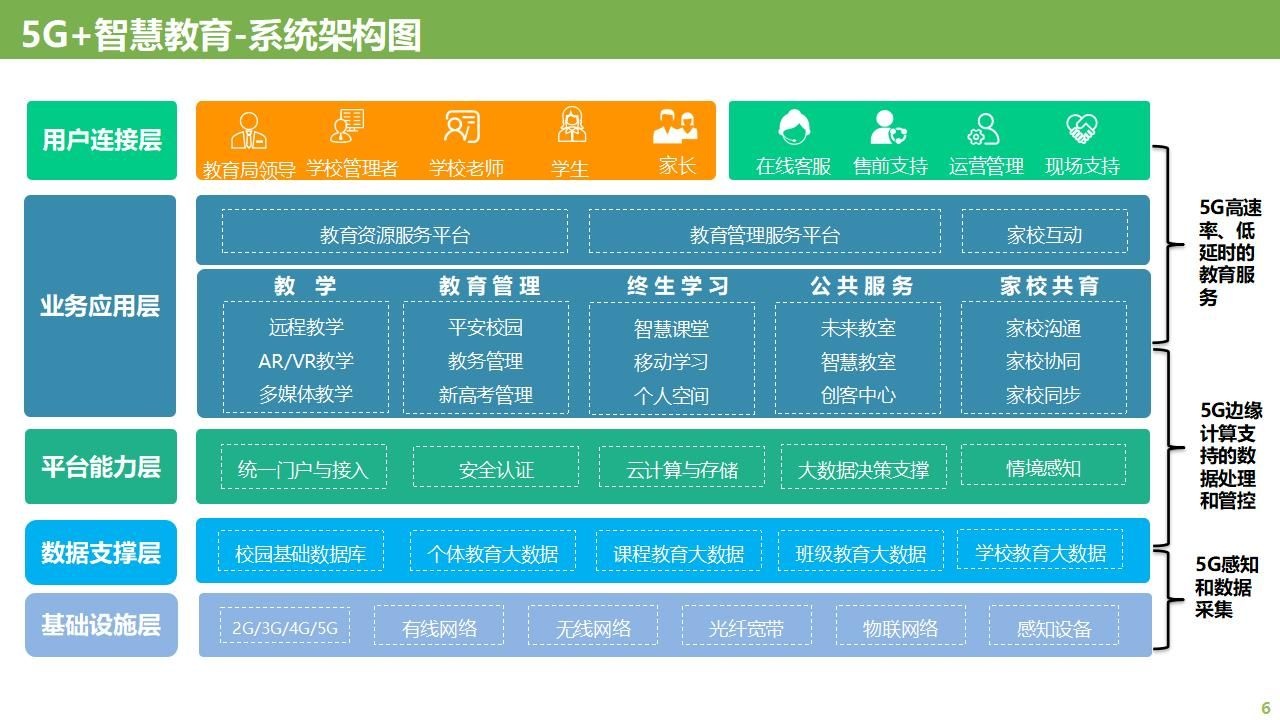
Task: Select the 运营管理 gear-person icon
Action: pos(984,129)
